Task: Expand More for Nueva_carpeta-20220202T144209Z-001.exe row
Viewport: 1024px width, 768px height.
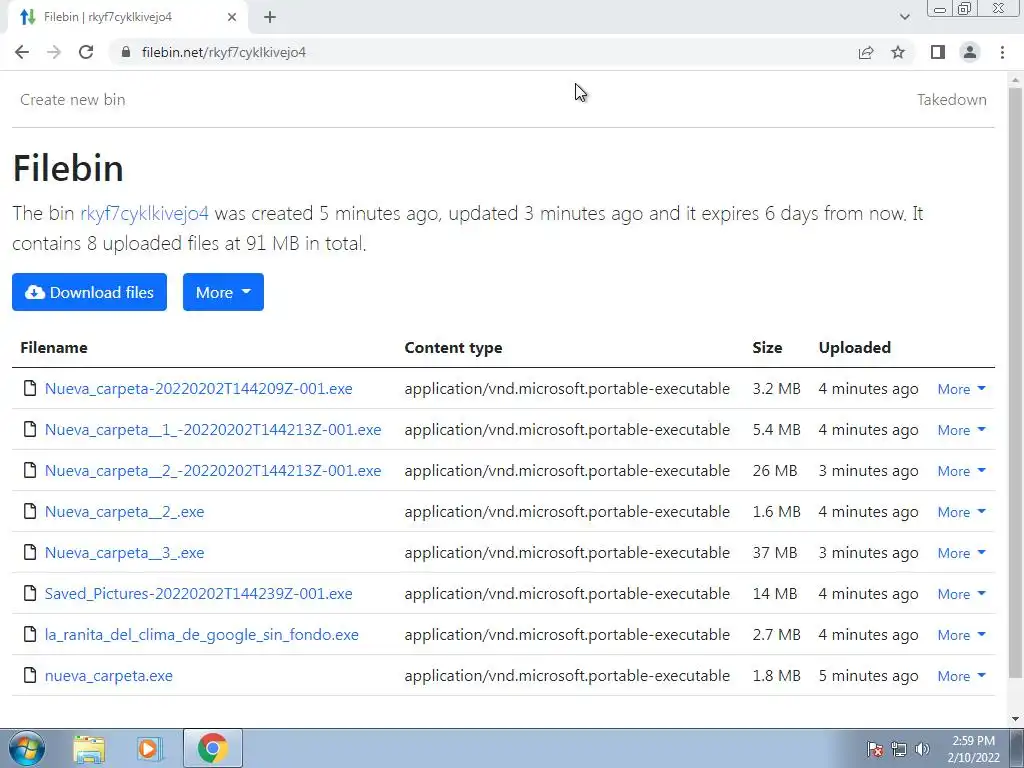Action: coord(961,389)
